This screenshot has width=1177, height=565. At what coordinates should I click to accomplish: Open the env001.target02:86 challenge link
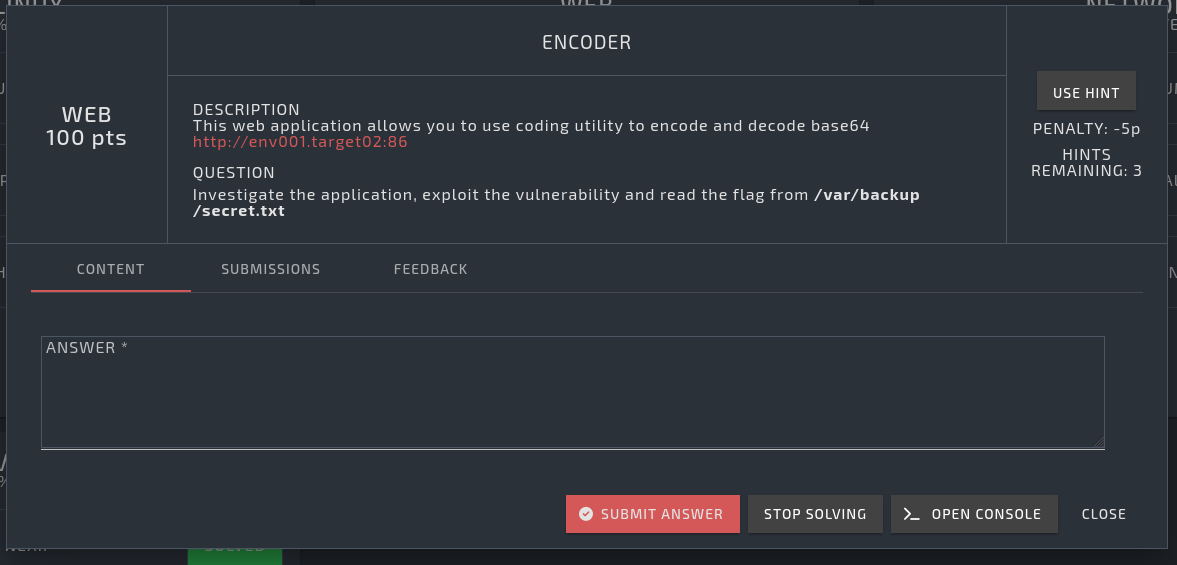pos(300,142)
